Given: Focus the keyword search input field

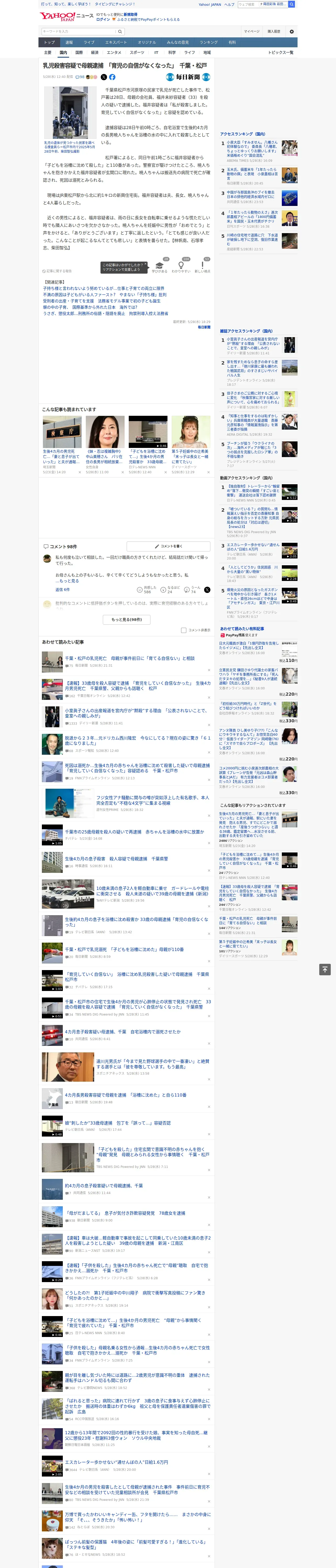Looking at the screenshot, I should click(x=79, y=31).
